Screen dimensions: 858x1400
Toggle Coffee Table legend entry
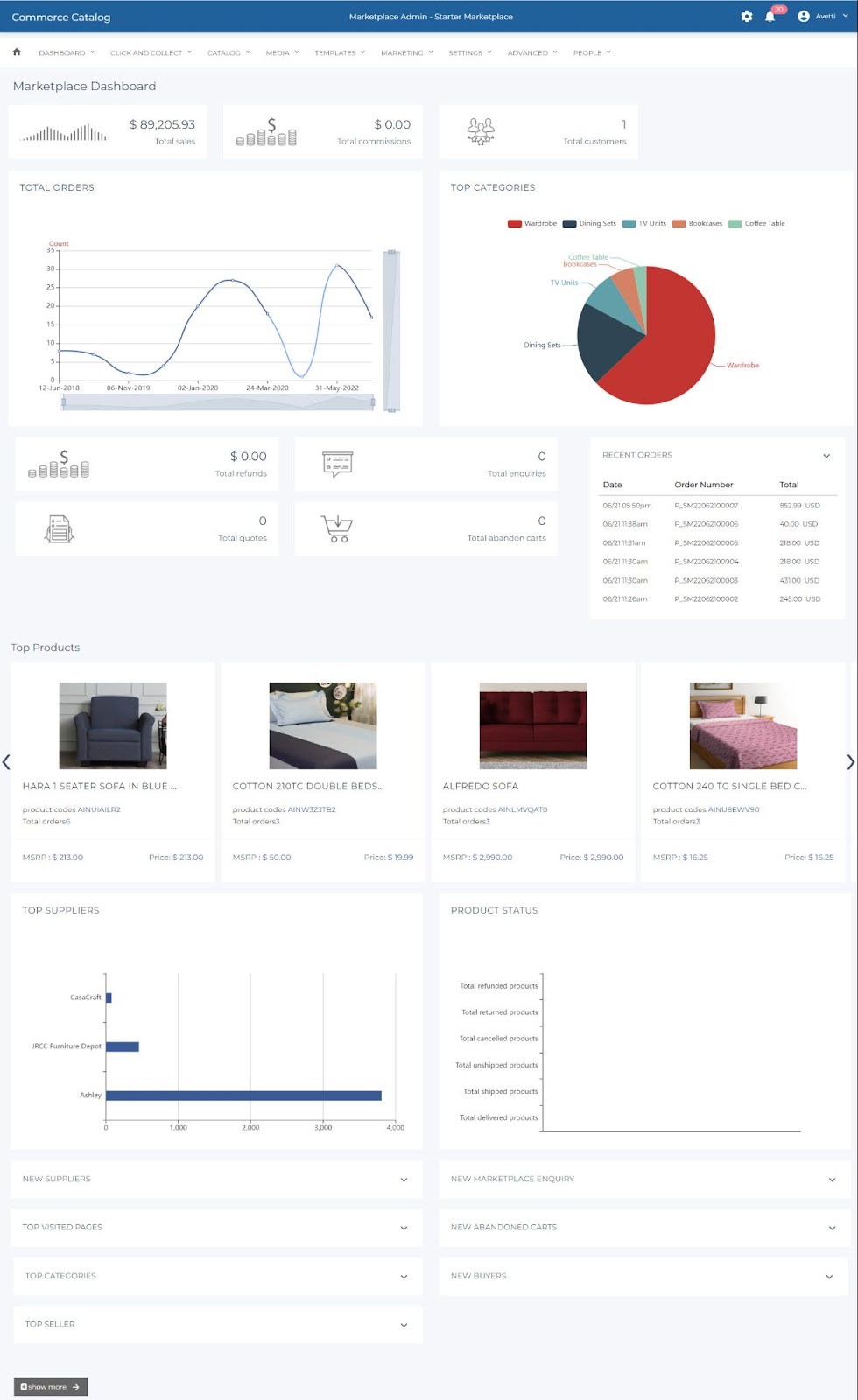click(756, 223)
